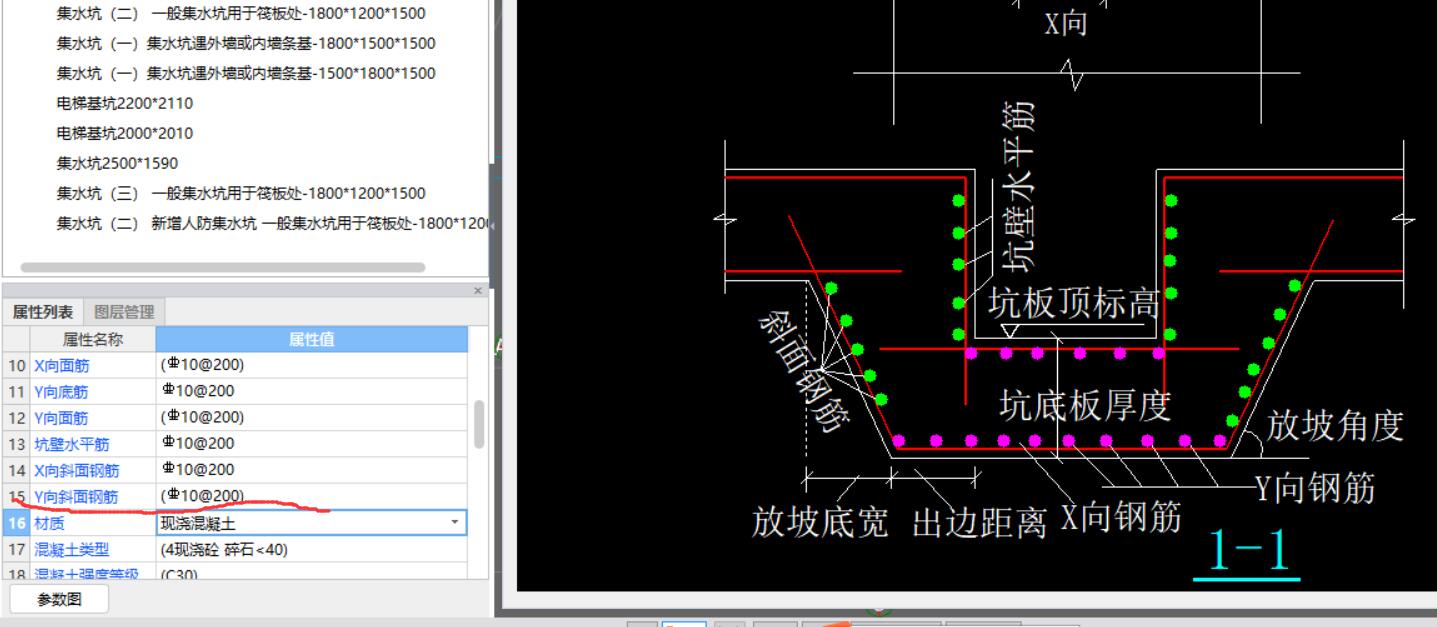Click the Y向钢筋 label in the diagram
This screenshot has height=627, width=1437.
click(x=1315, y=487)
